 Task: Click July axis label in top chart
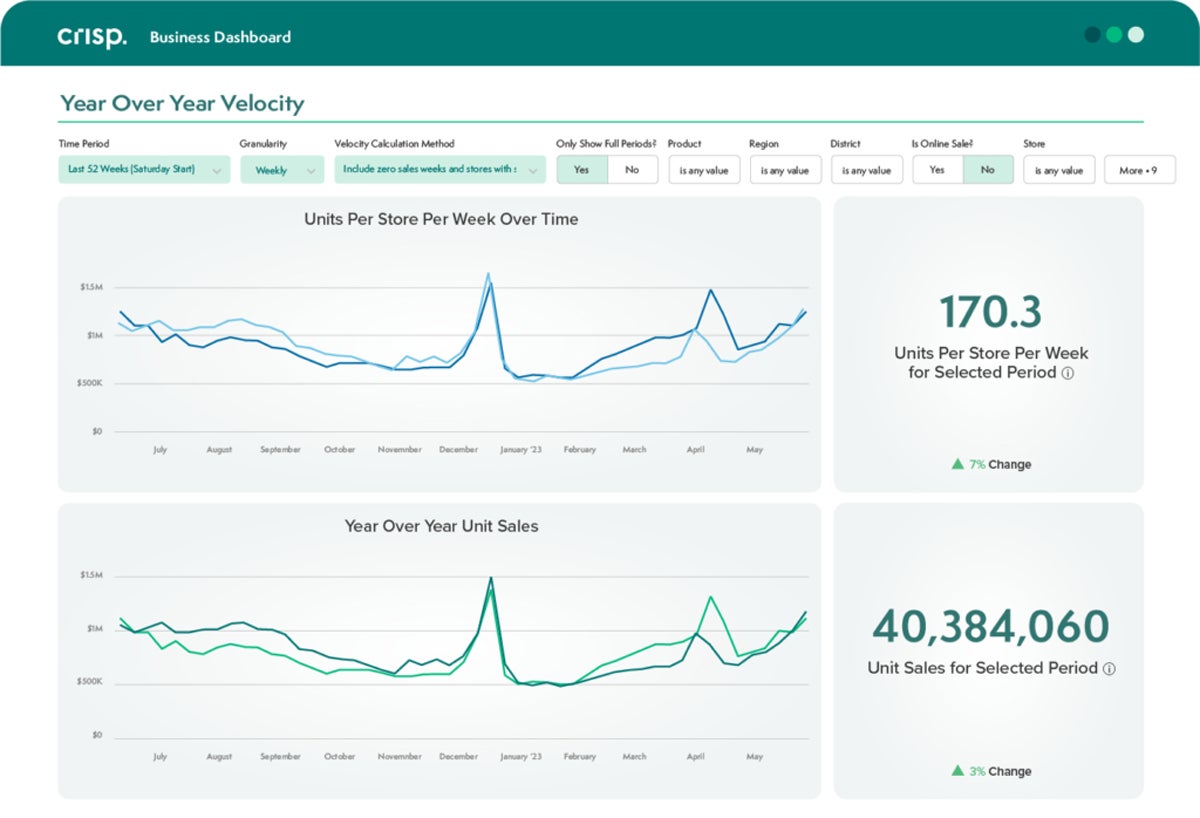pos(160,450)
